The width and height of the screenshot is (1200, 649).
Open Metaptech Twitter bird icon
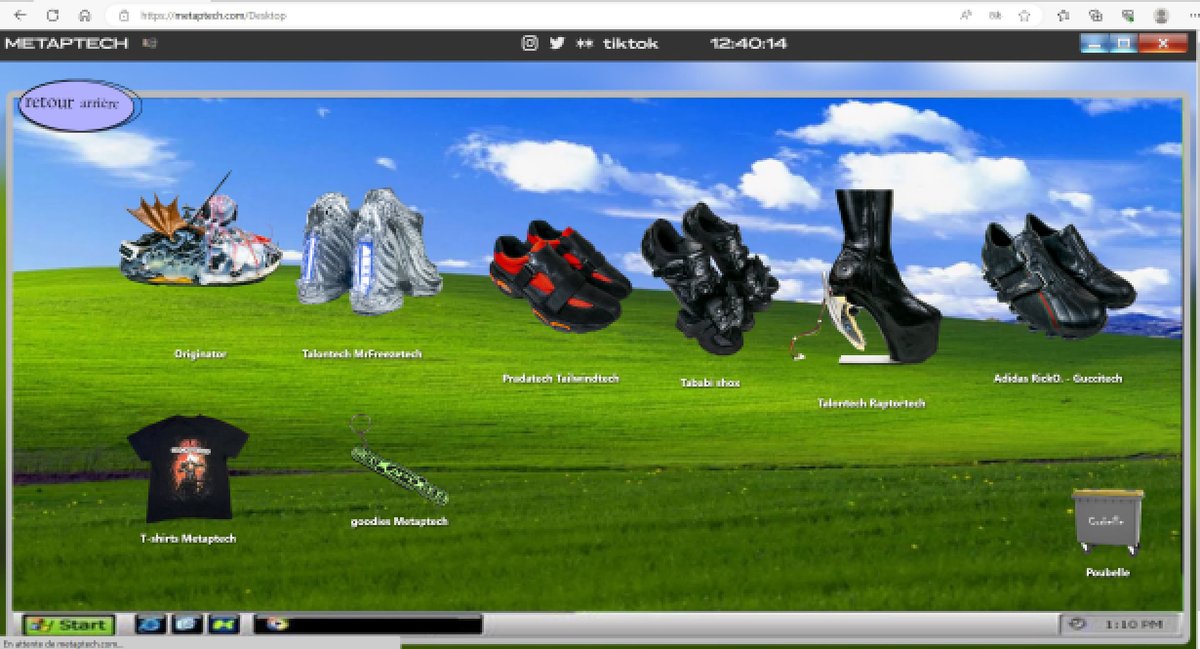coord(557,43)
